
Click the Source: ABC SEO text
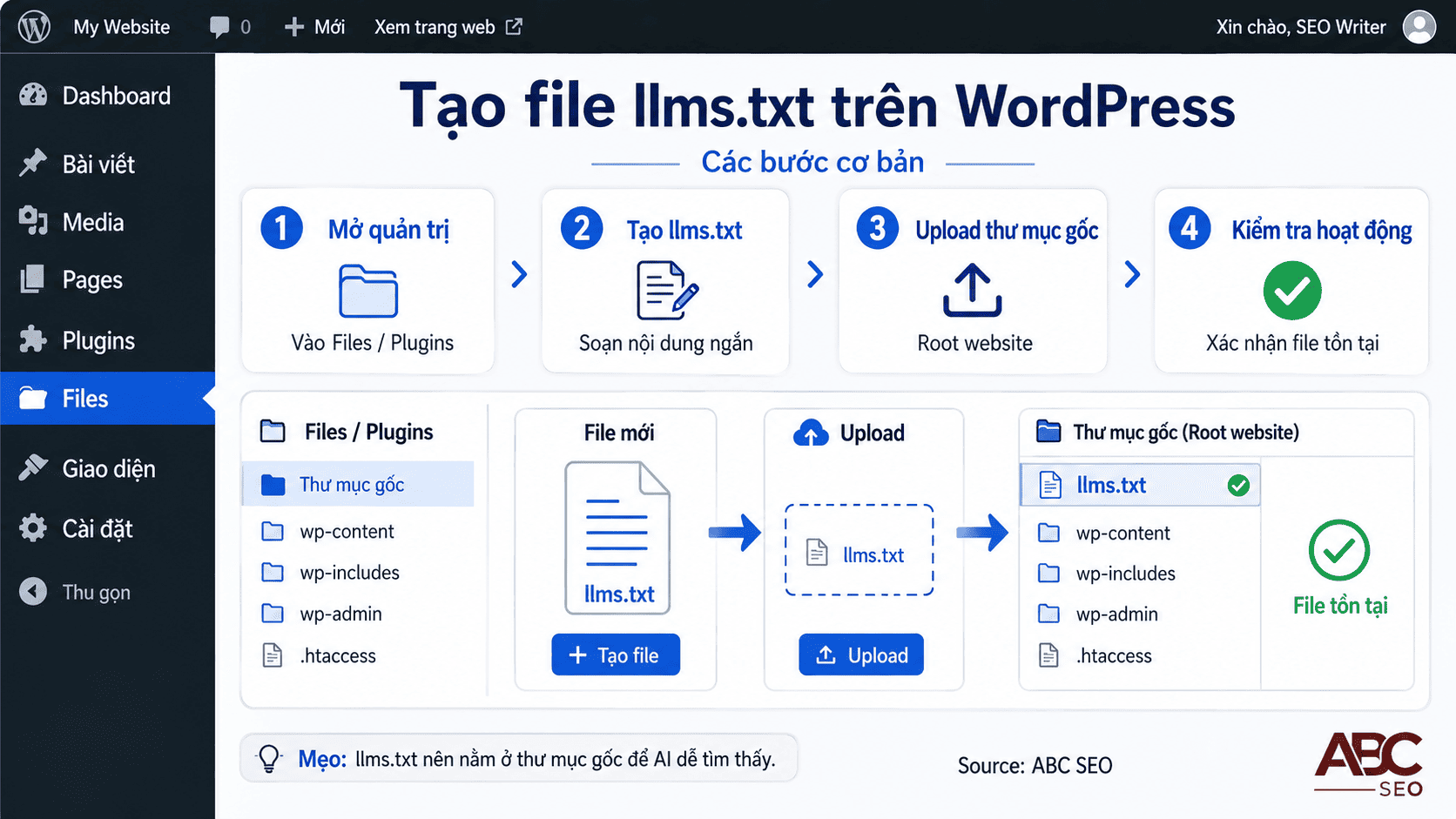point(1035,766)
